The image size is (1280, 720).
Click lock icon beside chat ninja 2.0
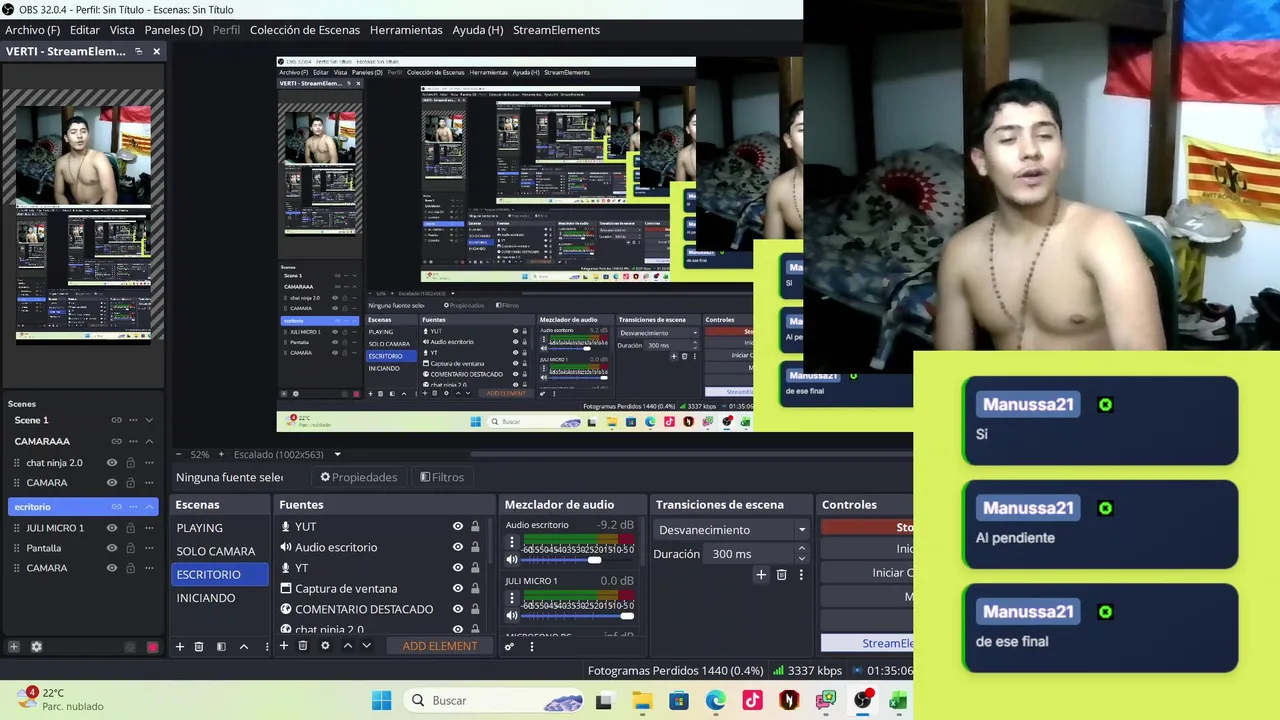tap(130, 463)
